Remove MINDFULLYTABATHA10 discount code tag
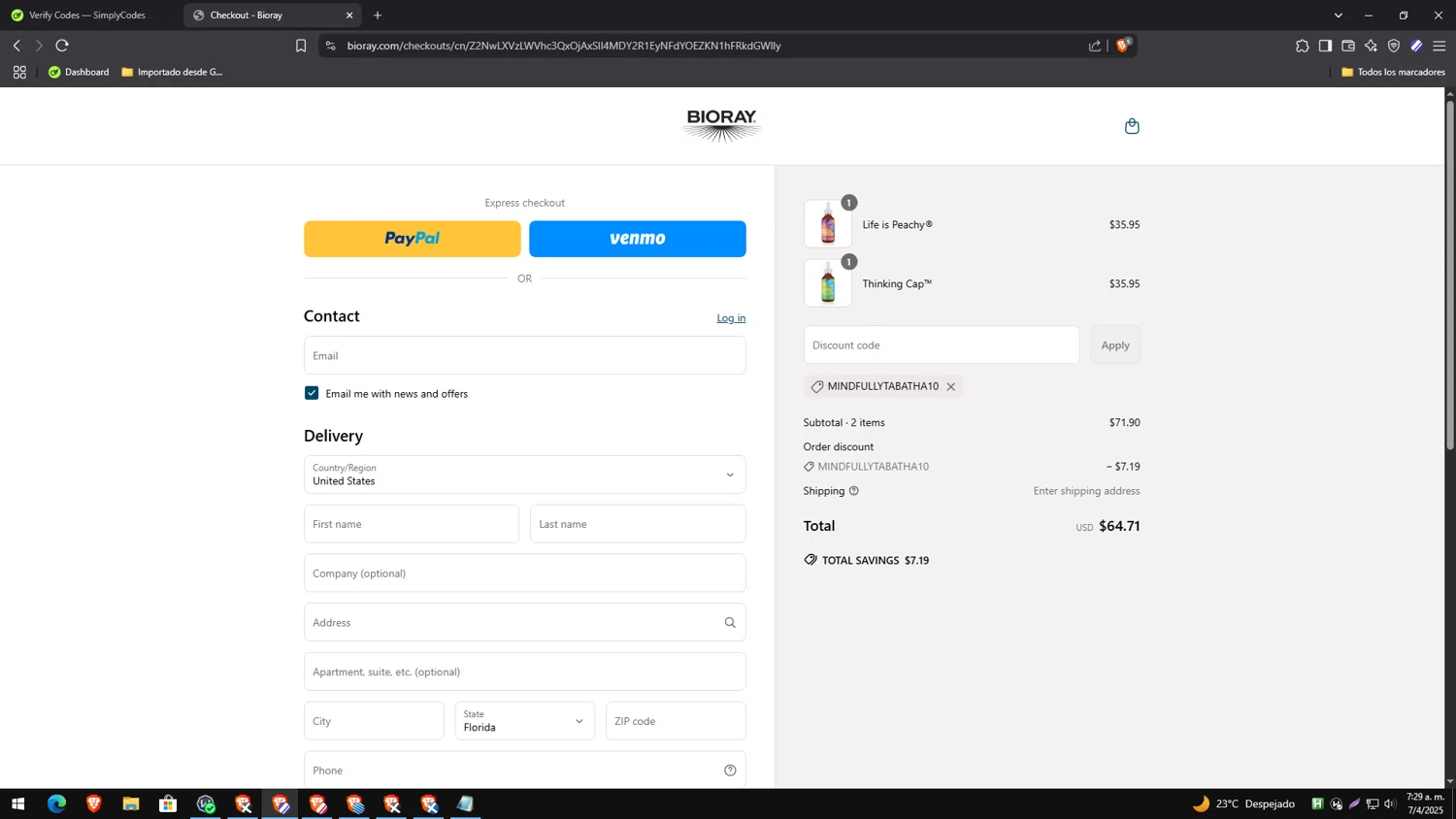1456x819 pixels. (x=950, y=386)
